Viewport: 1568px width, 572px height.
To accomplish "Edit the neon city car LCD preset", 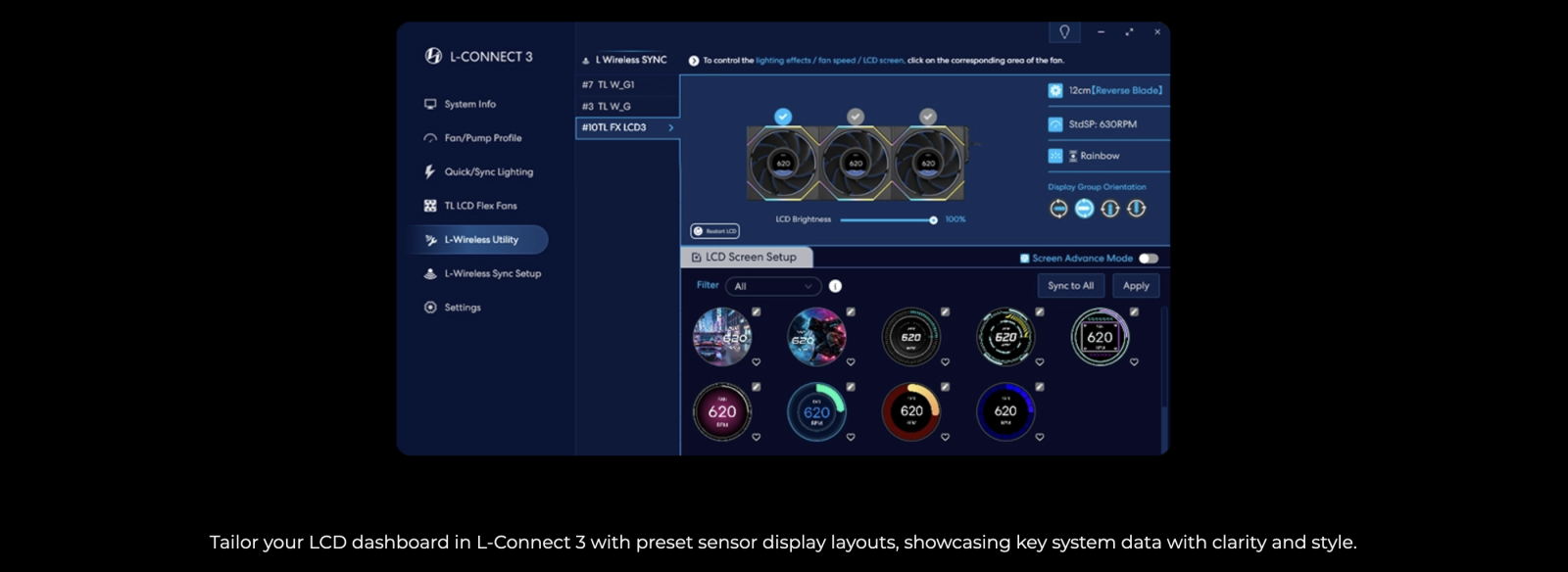I will tap(757, 311).
